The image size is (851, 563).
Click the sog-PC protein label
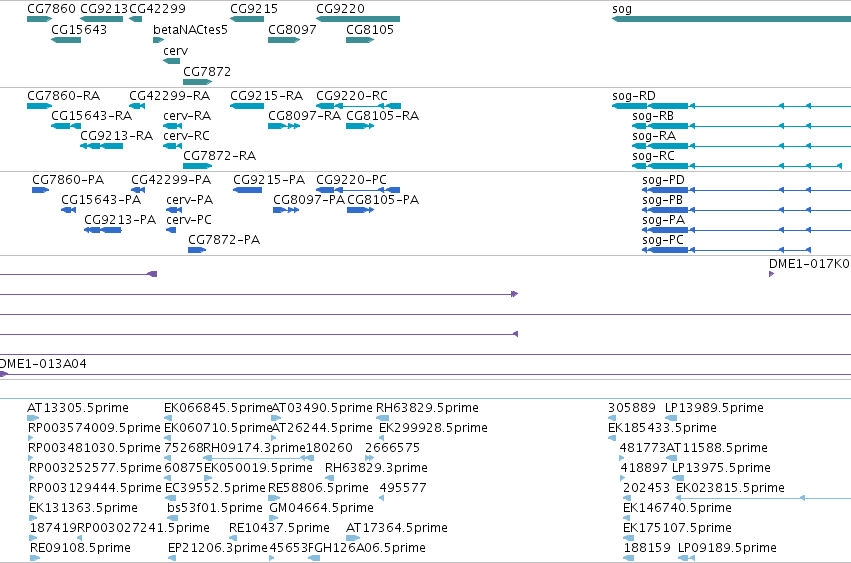point(663,241)
